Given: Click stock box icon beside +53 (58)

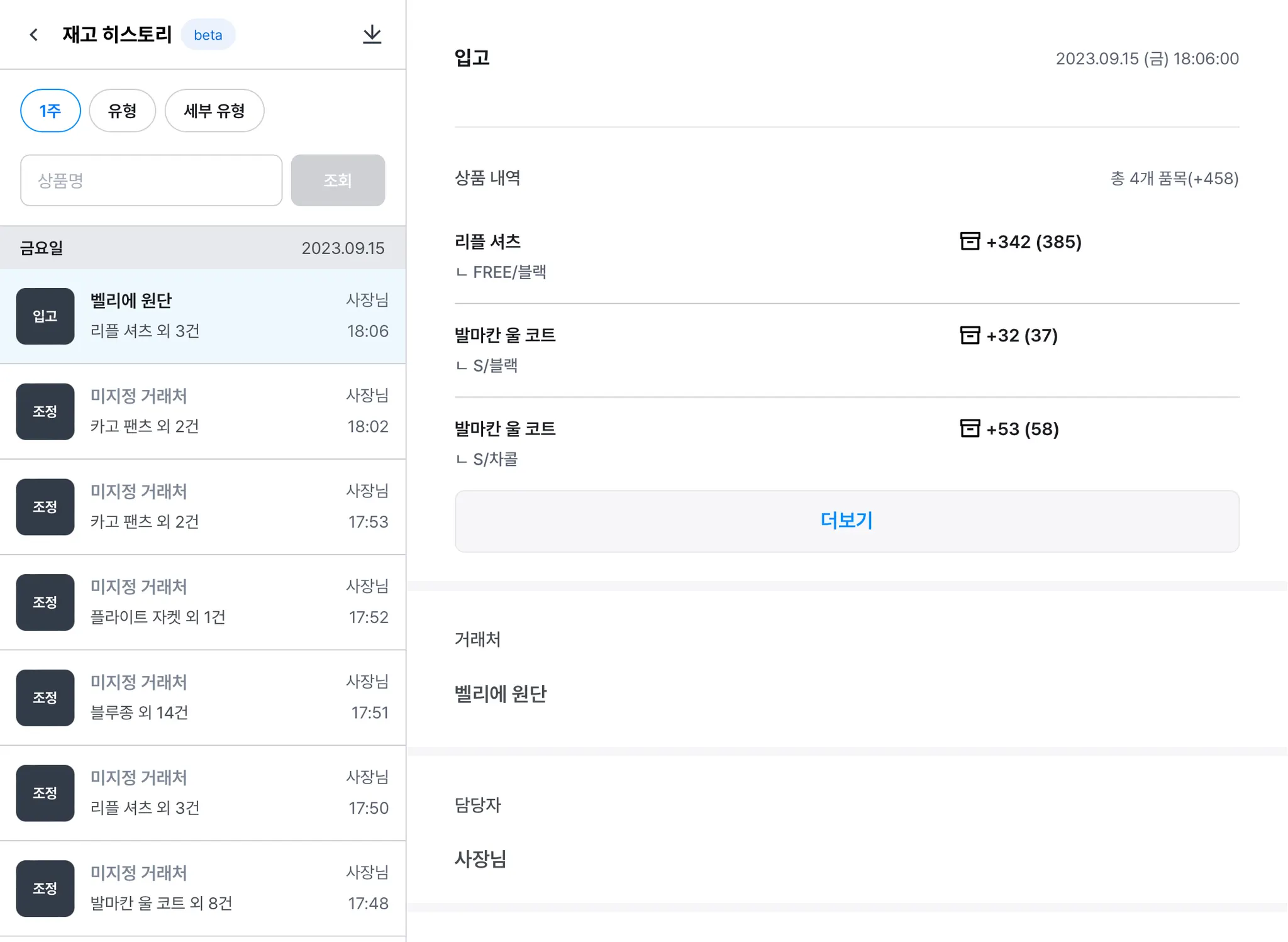Looking at the screenshot, I should coord(969,429).
